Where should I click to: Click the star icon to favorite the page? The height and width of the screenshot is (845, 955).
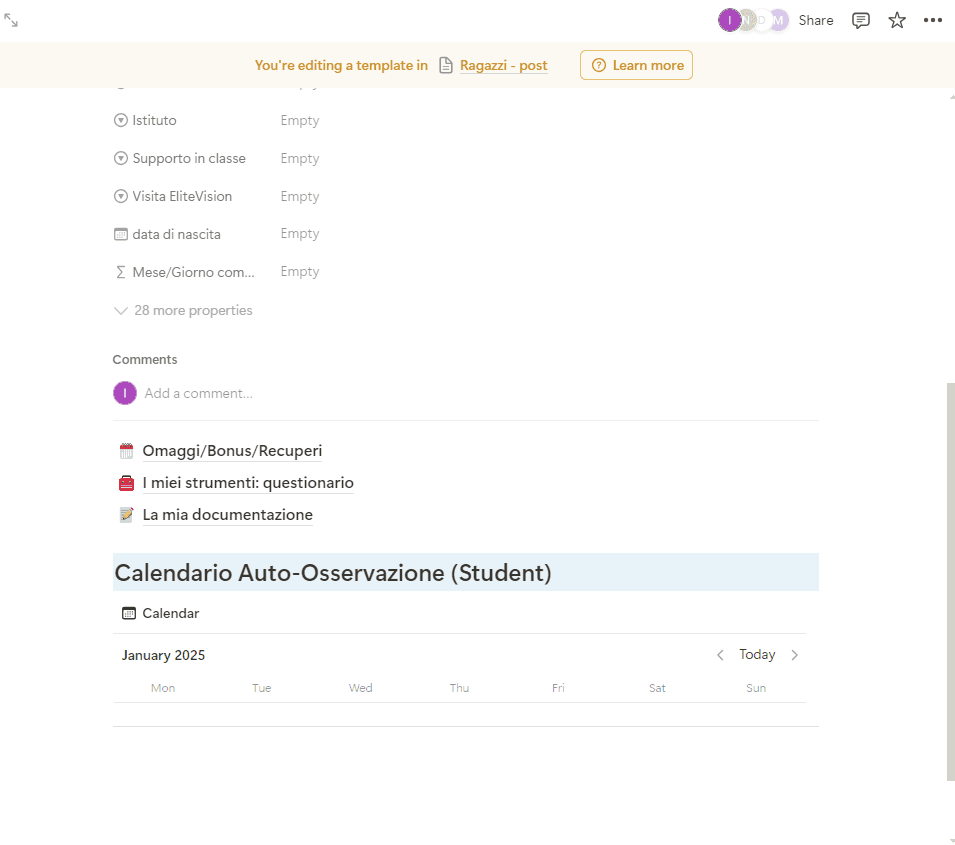click(896, 20)
